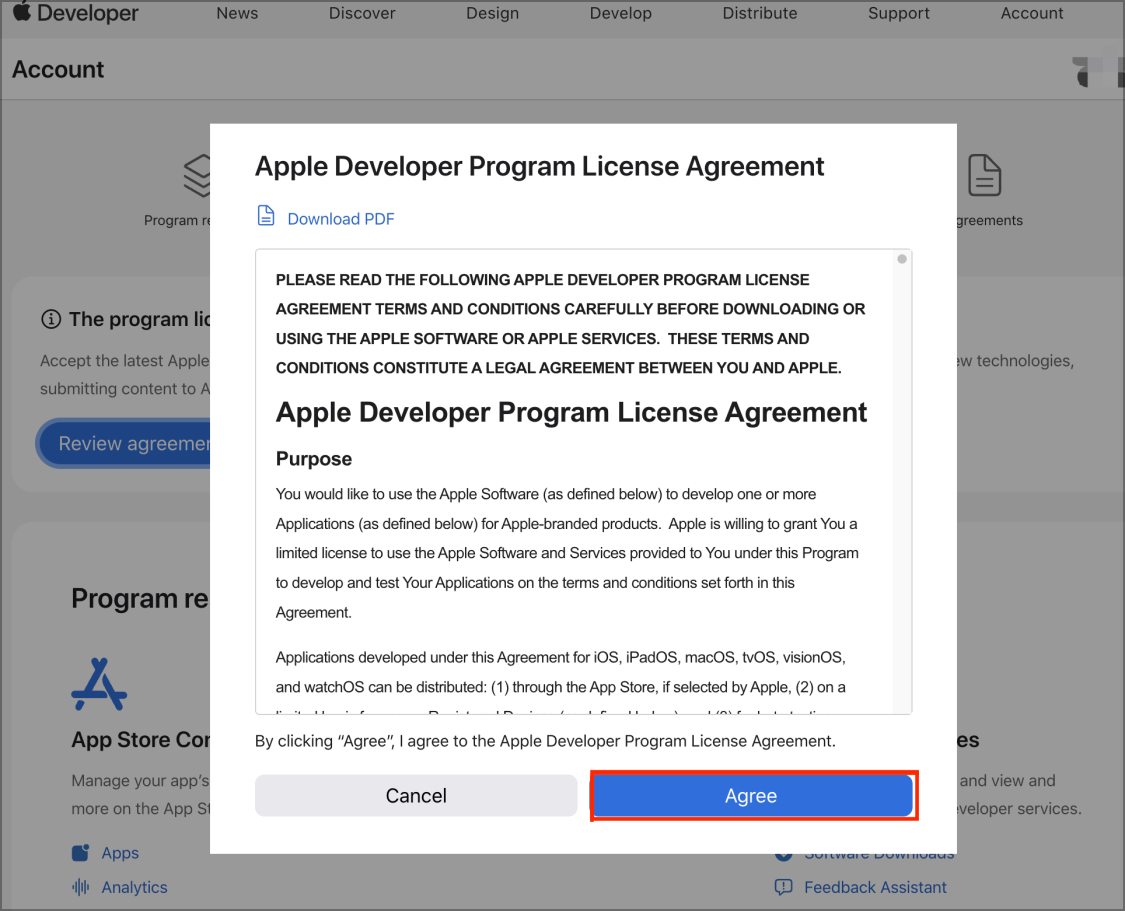Click the Cancel button
The image size is (1125, 911).
416,796
